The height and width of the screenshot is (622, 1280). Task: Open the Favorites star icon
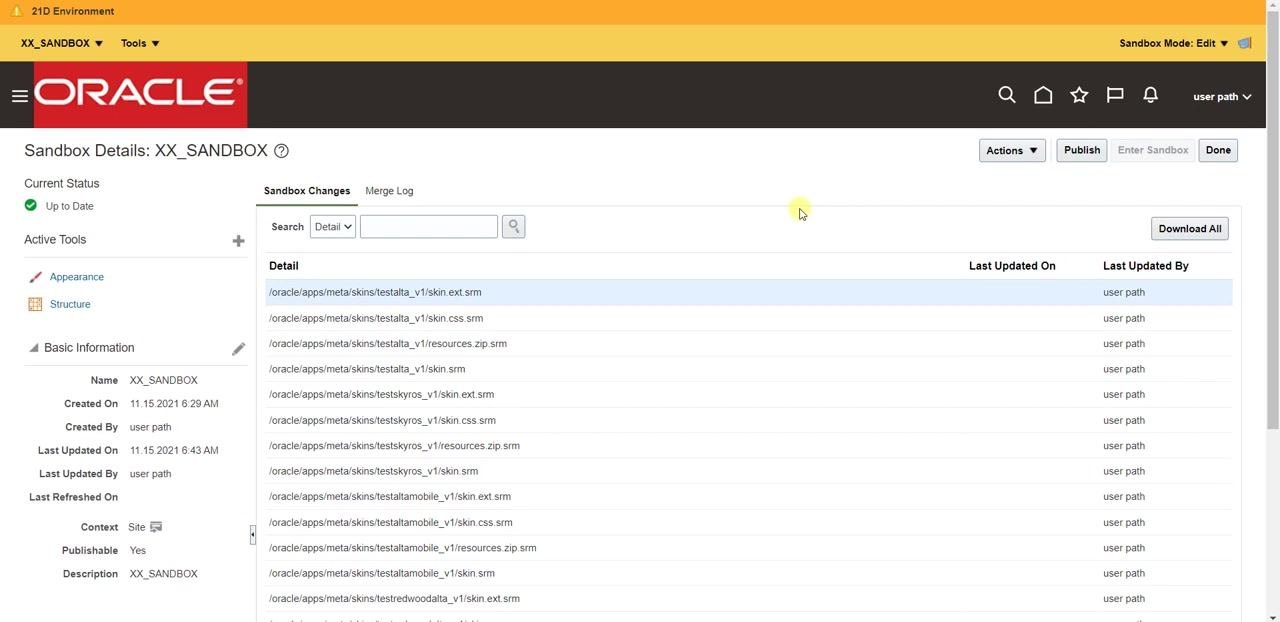coord(1079,95)
